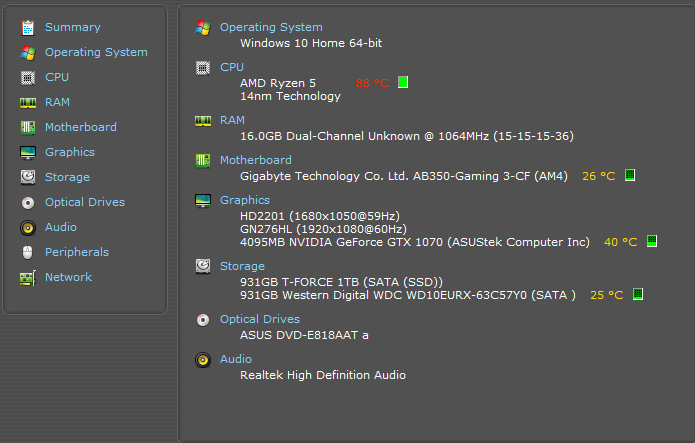
Task: Click the GPU temperature indicator beside 40 °C
Action: (x=652, y=241)
